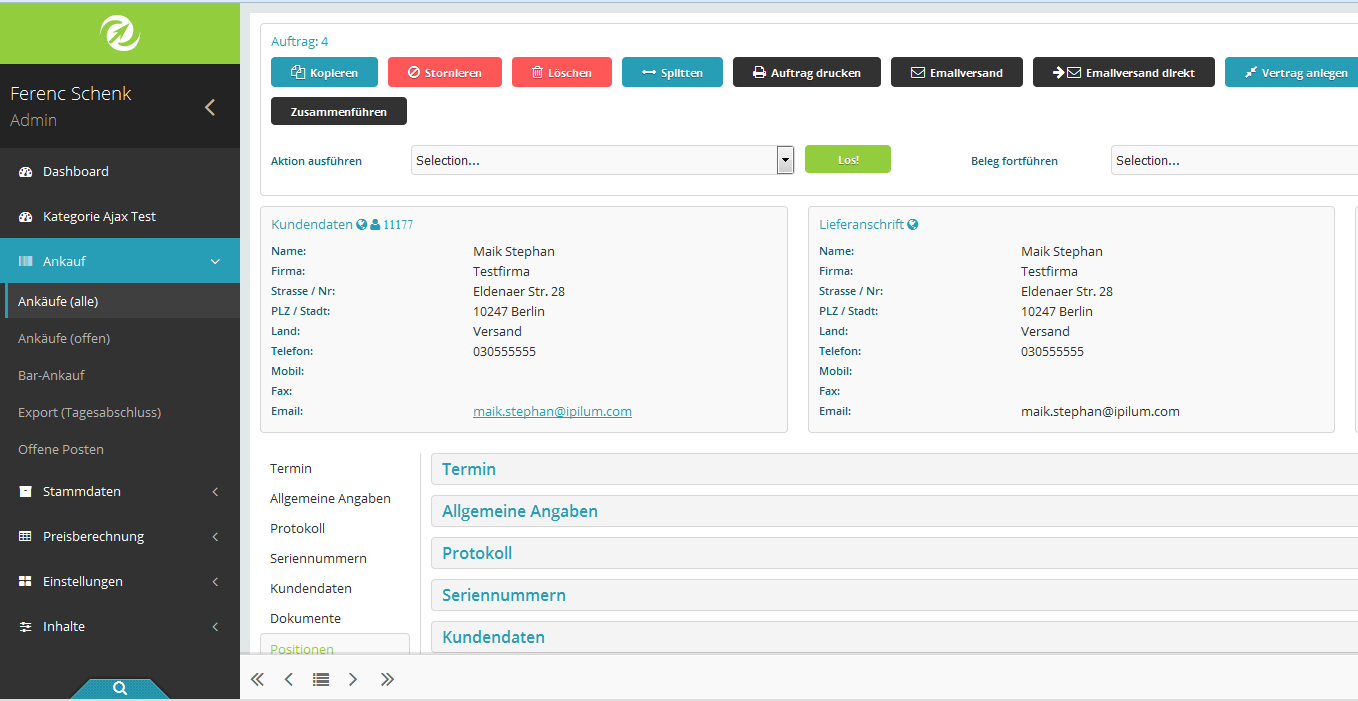Screen dimensions: 1358x701
Task: Select Seriennummern in the navigation list
Action: click(x=318, y=558)
